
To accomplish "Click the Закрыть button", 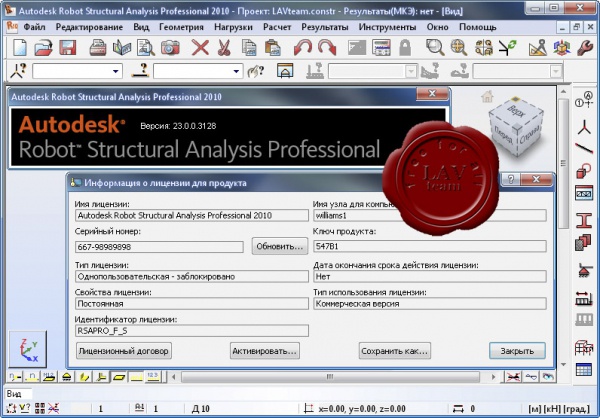I will point(517,351).
